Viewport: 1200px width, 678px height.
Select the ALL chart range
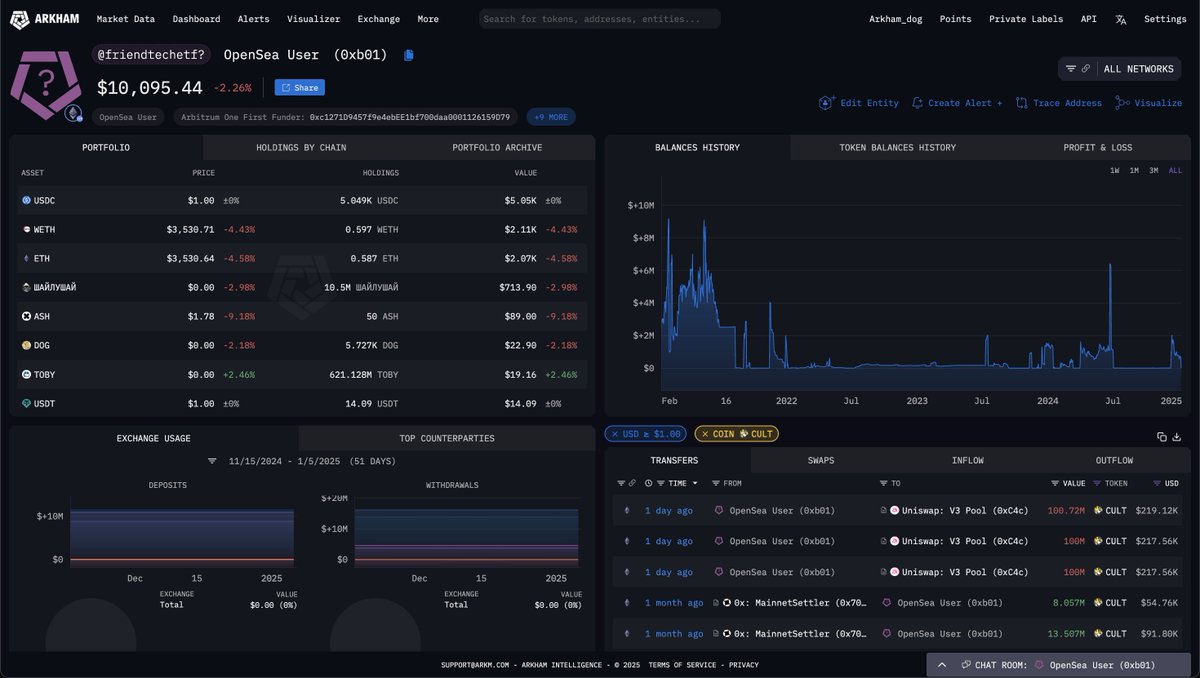pos(1175,171)
